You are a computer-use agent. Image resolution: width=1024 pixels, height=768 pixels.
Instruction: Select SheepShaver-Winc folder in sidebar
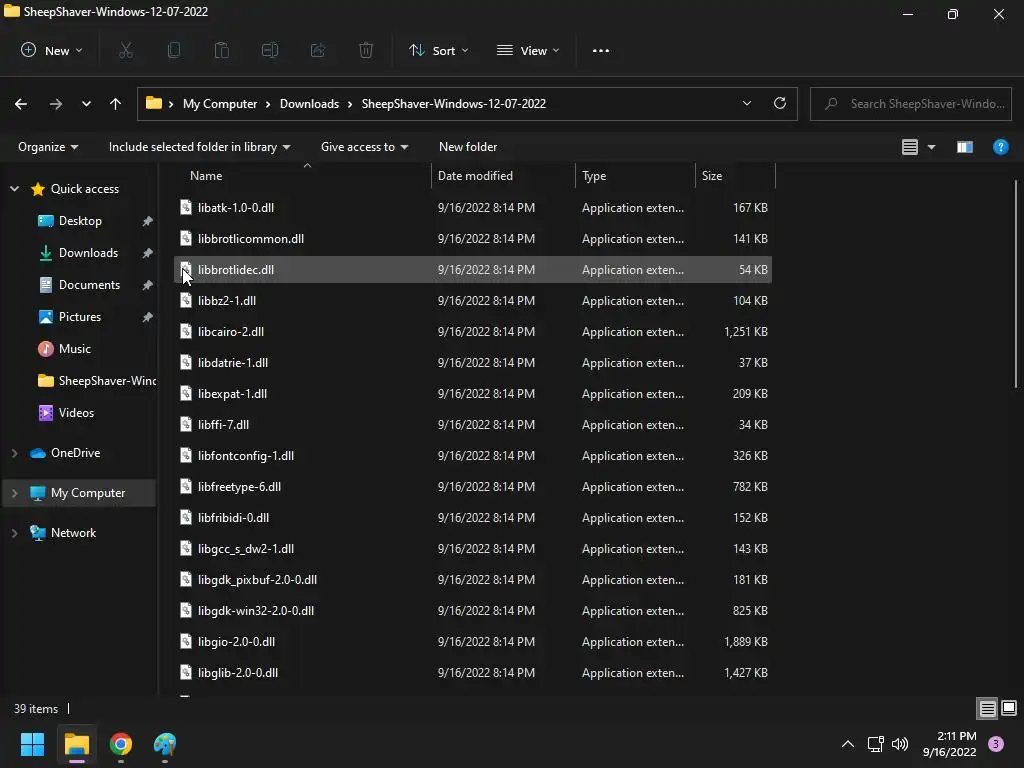tap(98, 381)
